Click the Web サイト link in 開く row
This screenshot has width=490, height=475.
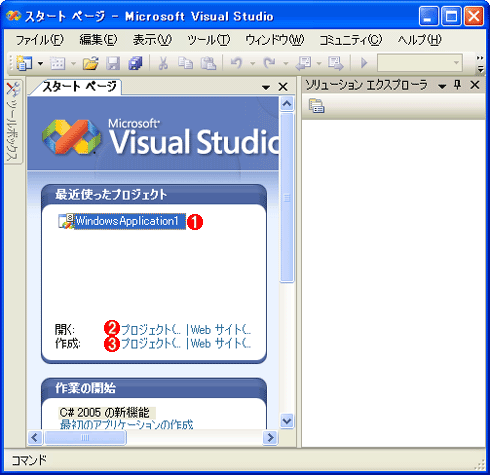click(x=221, y=330)
